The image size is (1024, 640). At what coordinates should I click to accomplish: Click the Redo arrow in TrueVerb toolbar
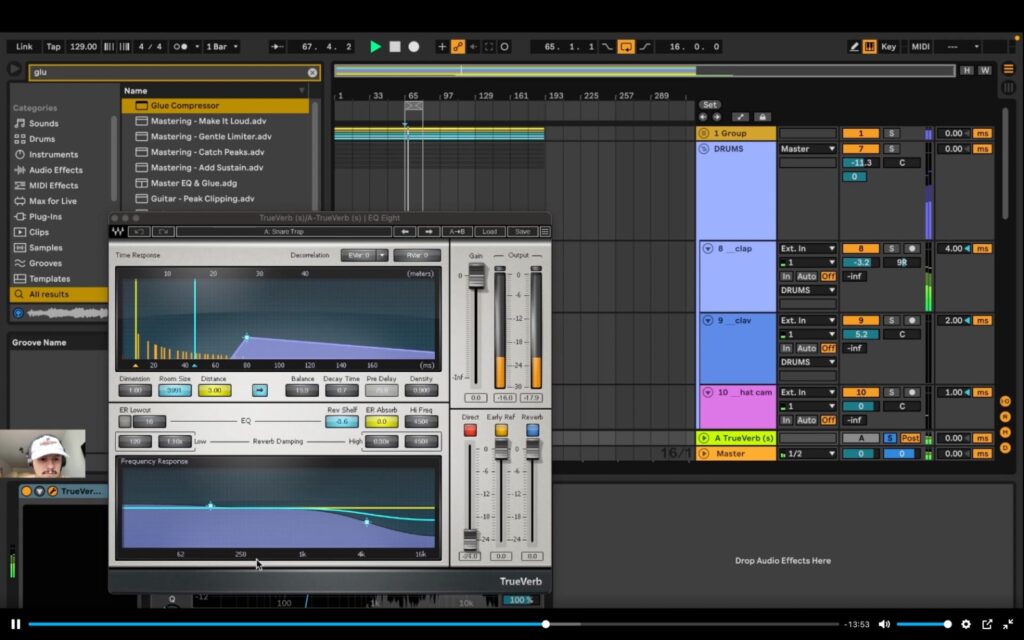(163, 231)
